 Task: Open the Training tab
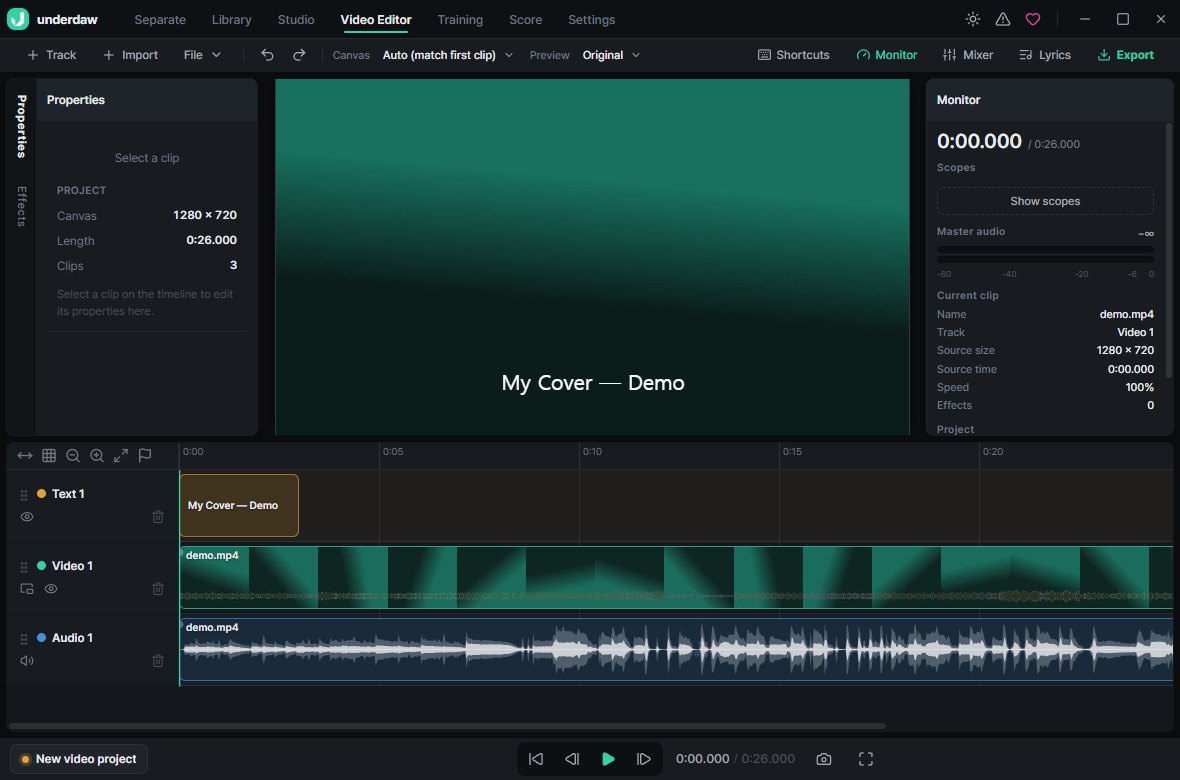point(460,20)
